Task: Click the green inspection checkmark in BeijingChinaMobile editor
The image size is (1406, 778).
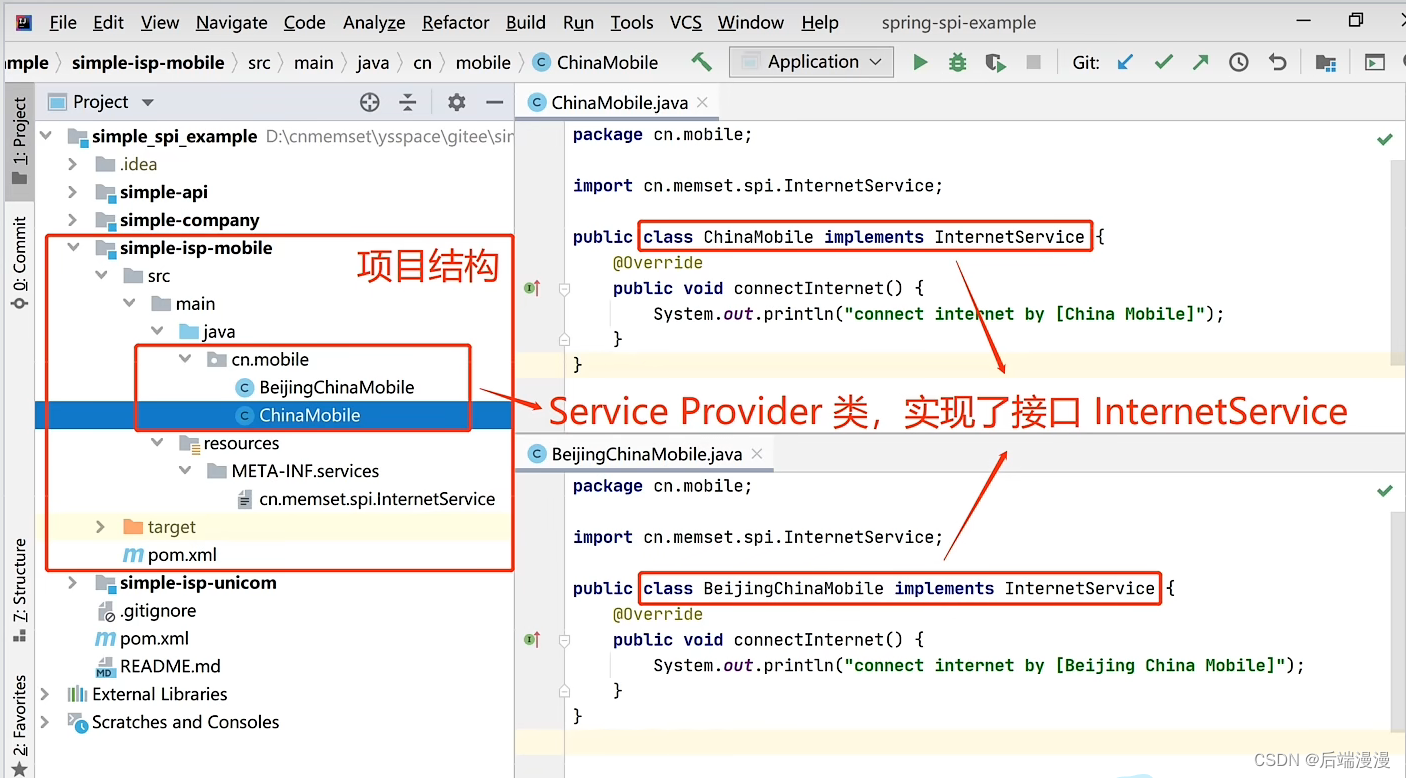Action: coord(1385,490)
